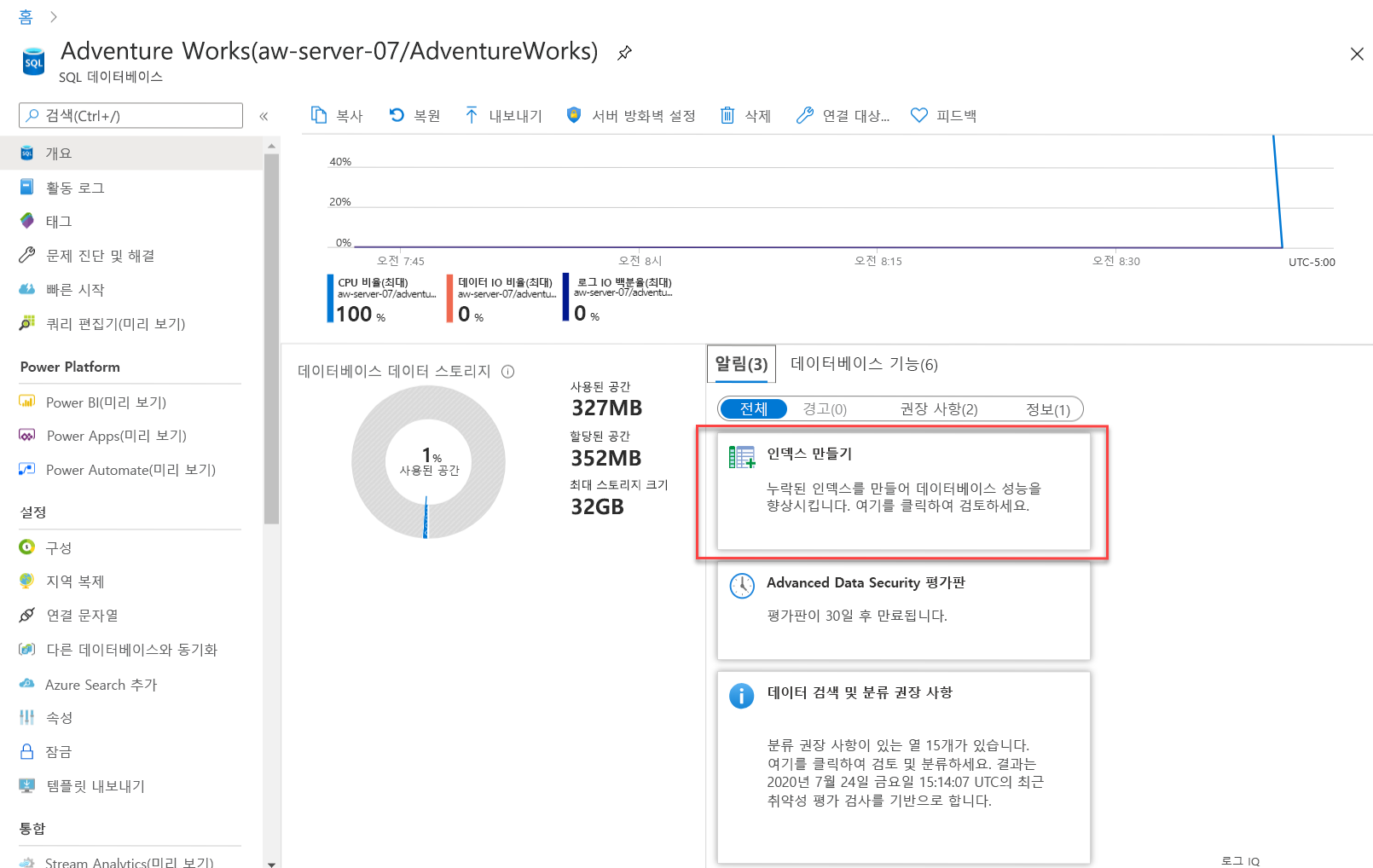The width and height of the screenshot is (1373, 868).
Task: Click the 로그 IO 백분율 navy legend swatch
Action: click(565, 297)
